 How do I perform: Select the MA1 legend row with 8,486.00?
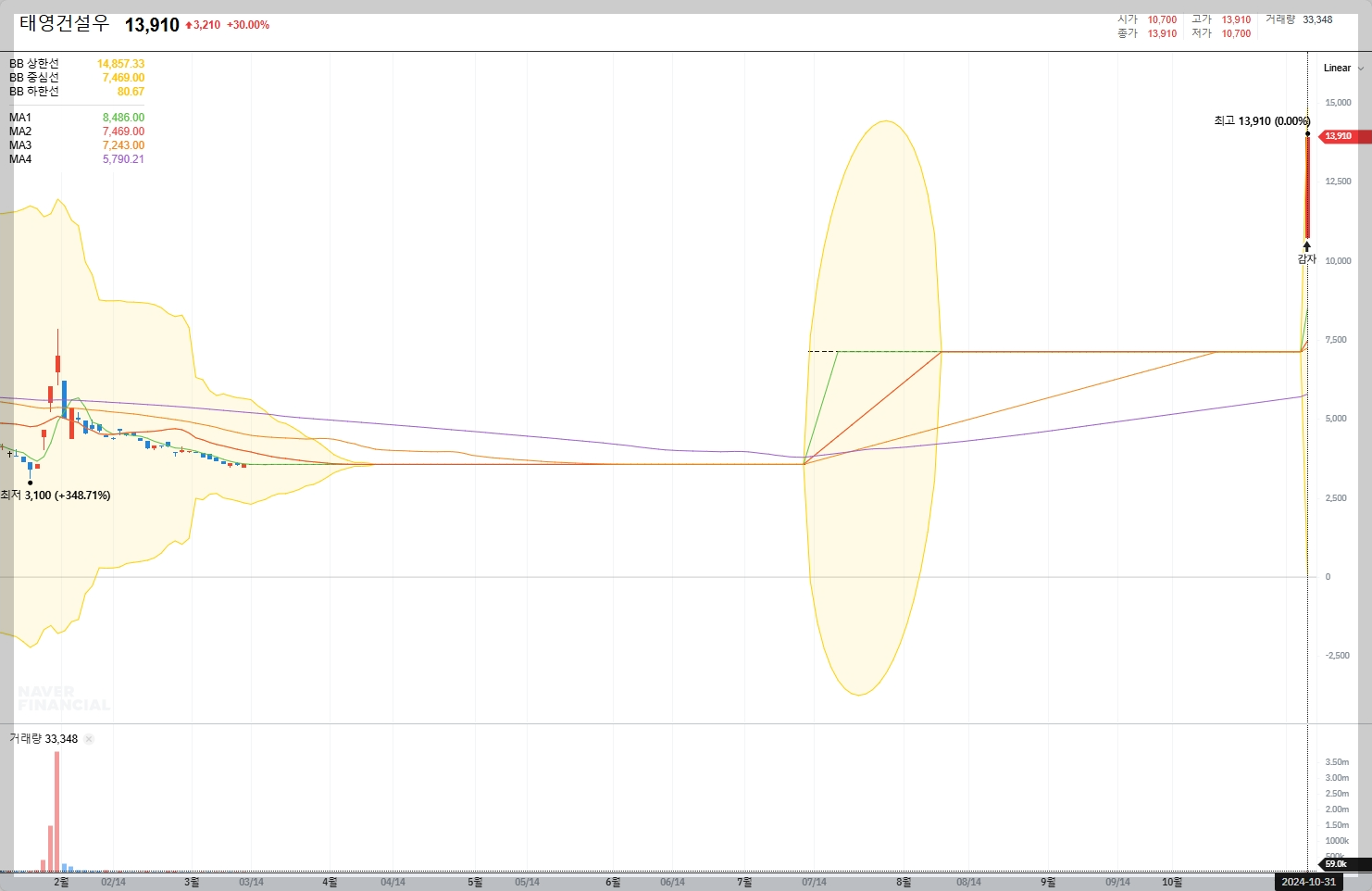[x=77, y=118]
